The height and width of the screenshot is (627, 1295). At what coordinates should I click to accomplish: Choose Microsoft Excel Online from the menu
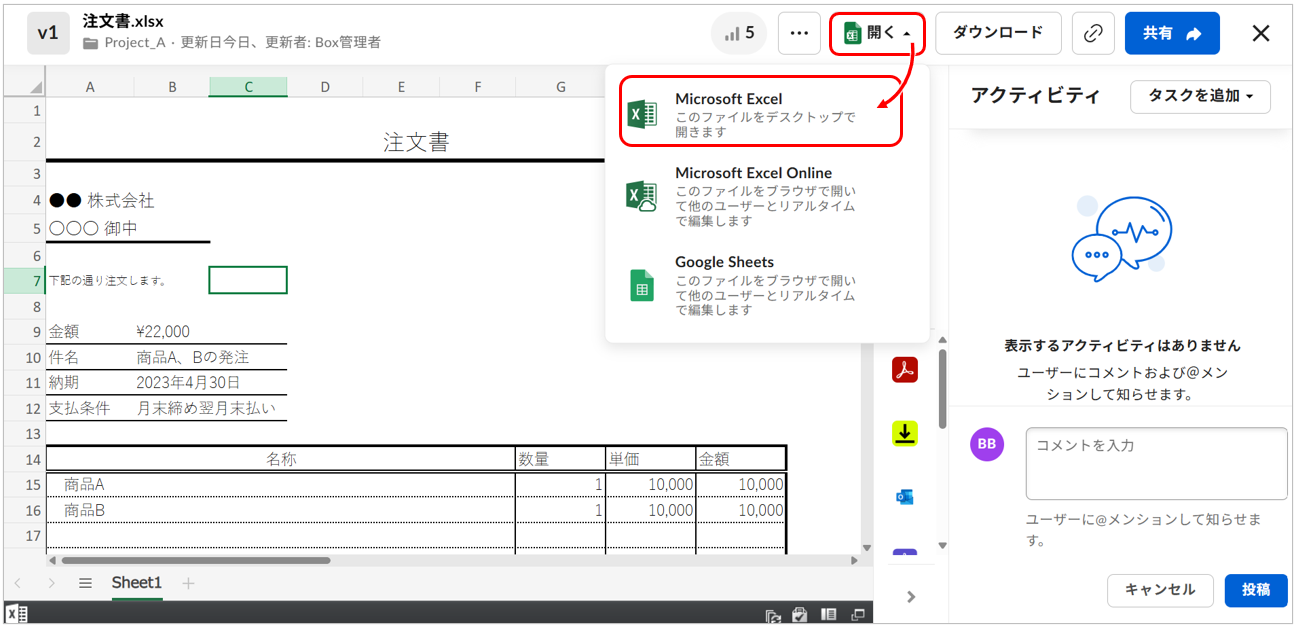[x=760, y=195]
